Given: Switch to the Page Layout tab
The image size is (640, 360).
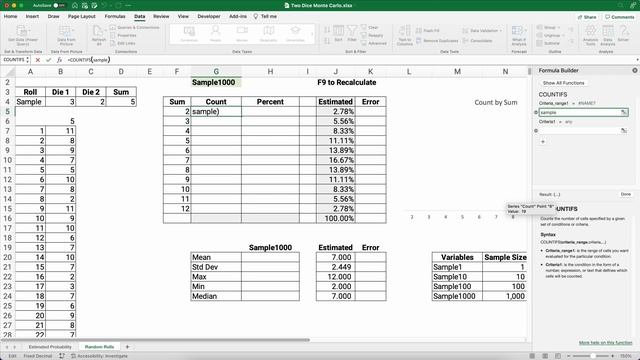Looking at the screenshot, I should [x=82, y=16].
